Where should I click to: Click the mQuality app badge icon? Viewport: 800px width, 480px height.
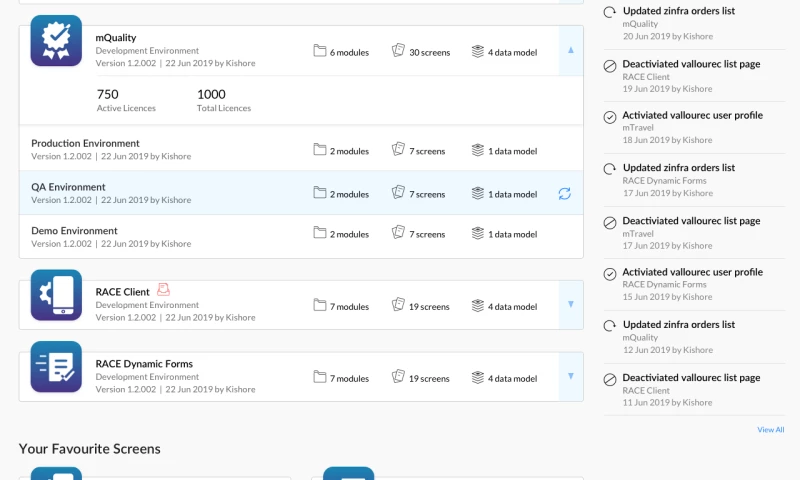[x=56, y=41]
